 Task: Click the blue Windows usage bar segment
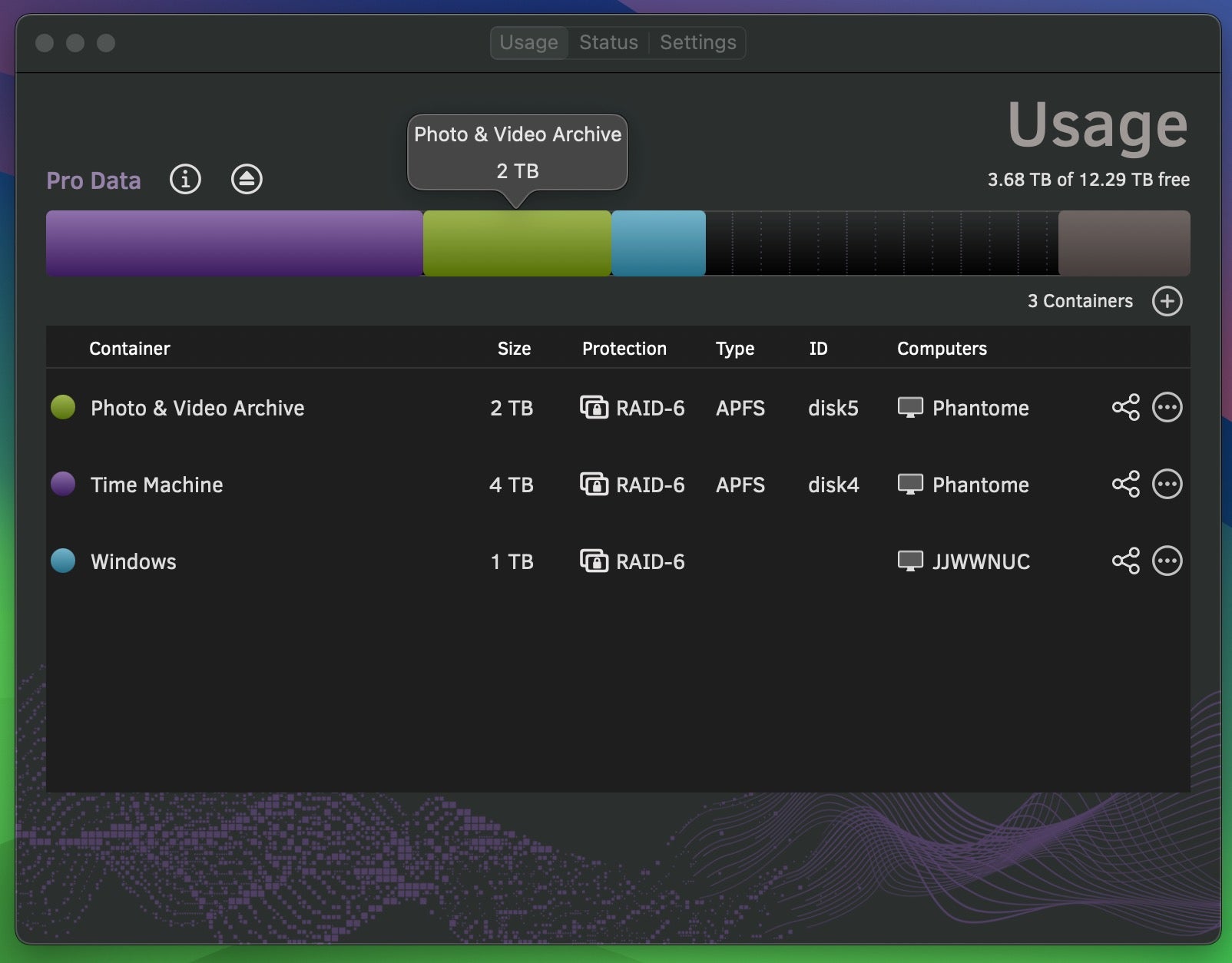[x=658, y=243]
